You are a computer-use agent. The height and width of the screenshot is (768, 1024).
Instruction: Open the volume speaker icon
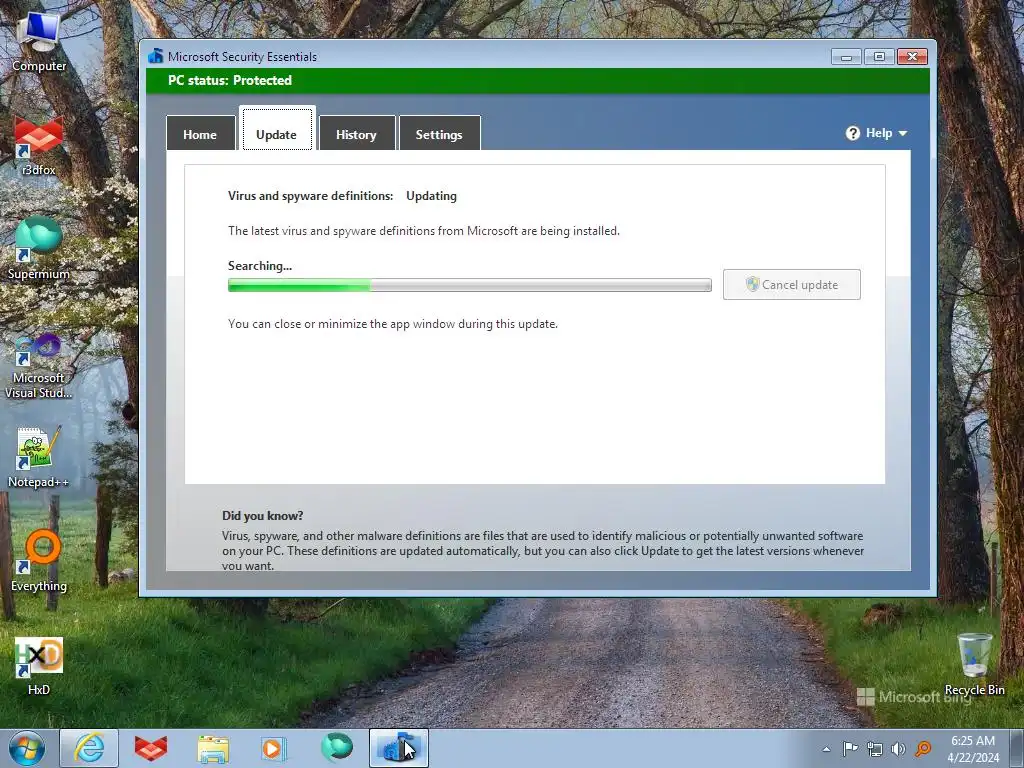pyautogui.click(x=899, y=749)
